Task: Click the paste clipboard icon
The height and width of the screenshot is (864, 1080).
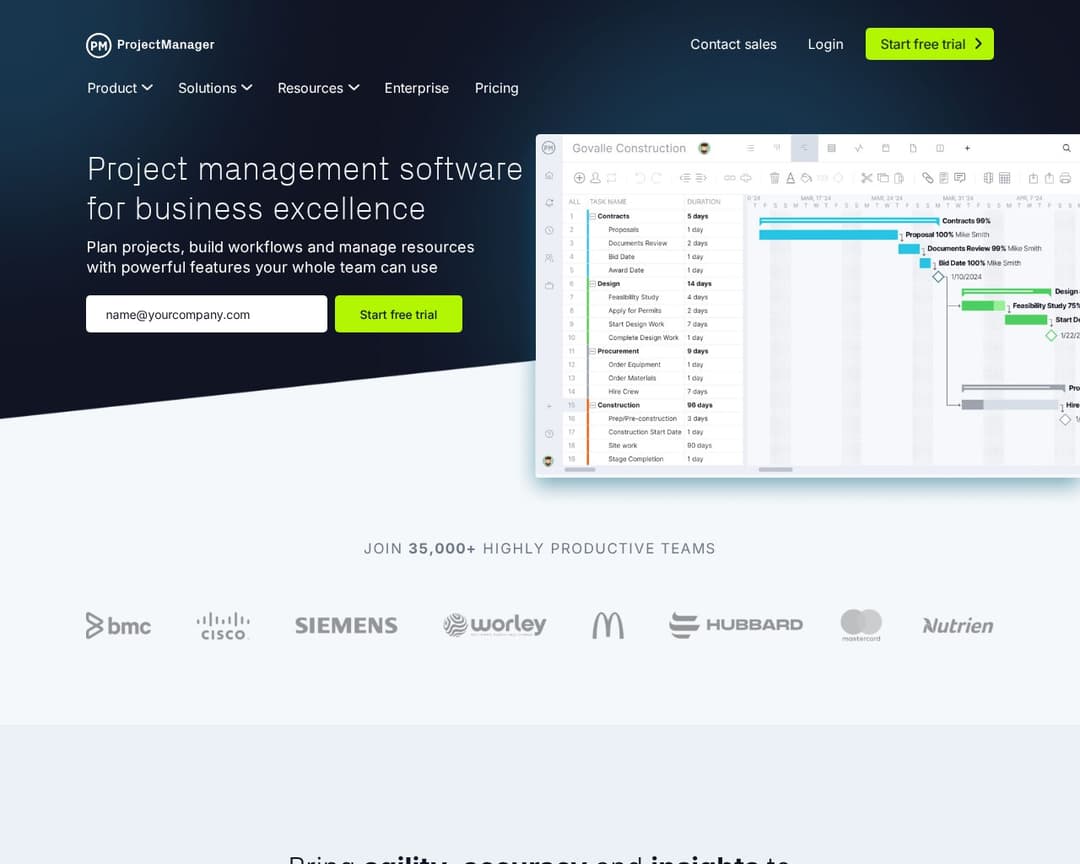Action: pyautogui.click(x=899, y=178)
